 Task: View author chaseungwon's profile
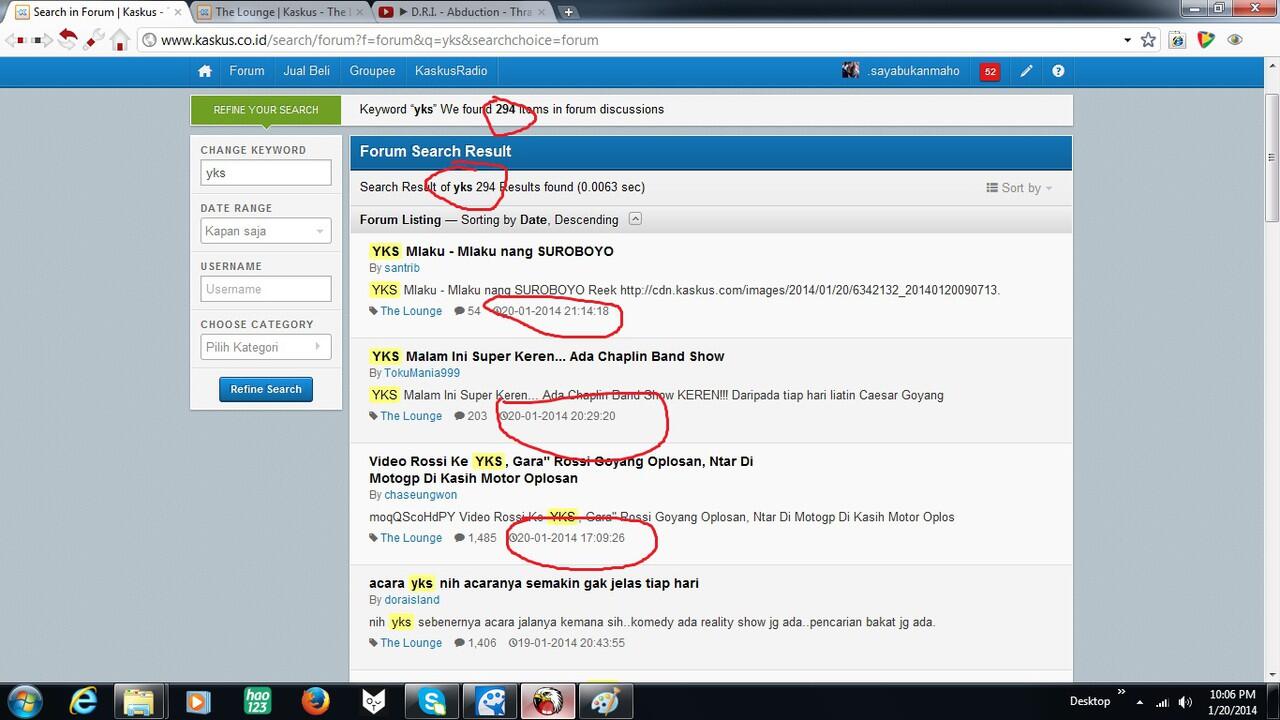tap(421, 495)
